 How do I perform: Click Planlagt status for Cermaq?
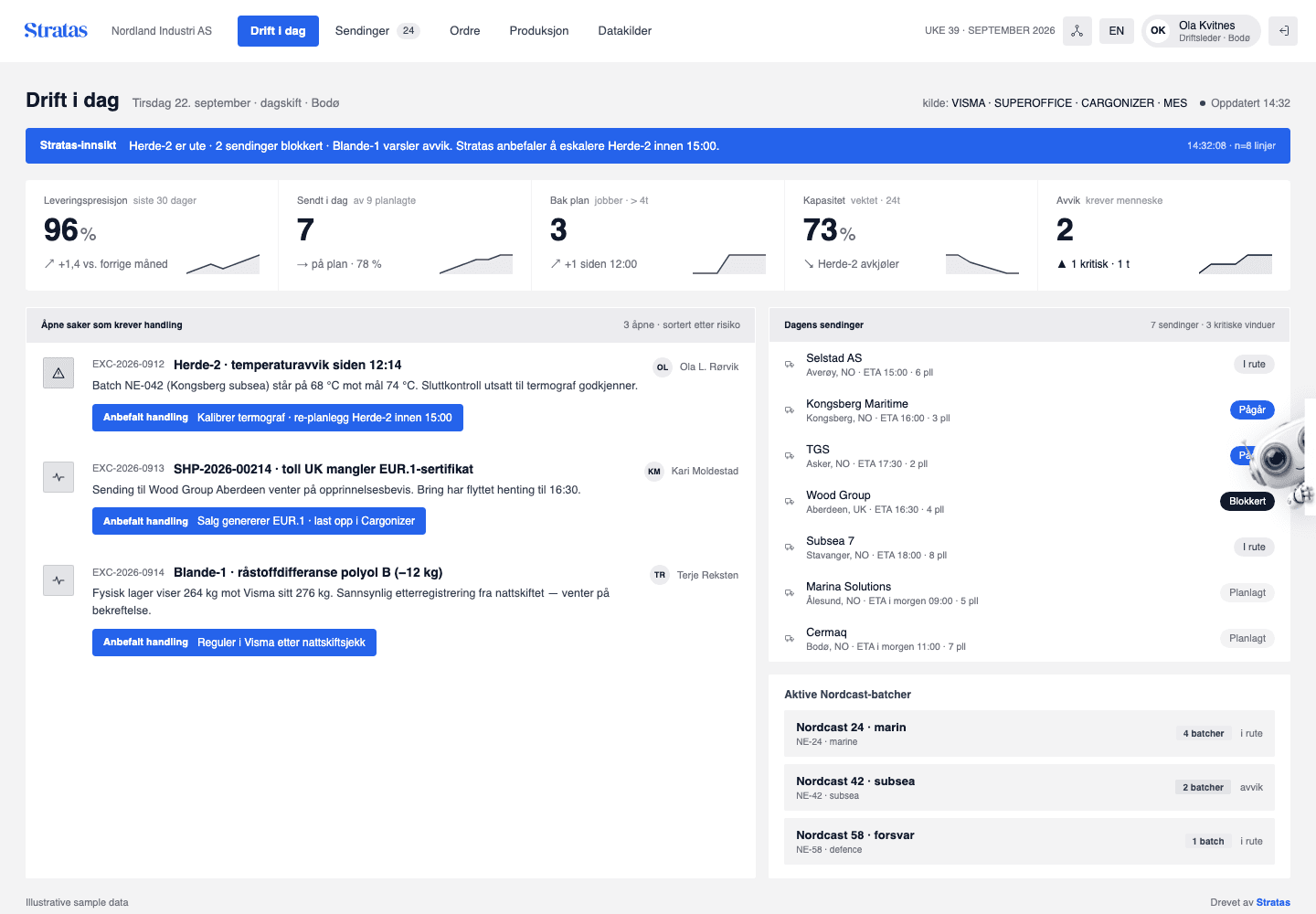[x=1247, y=638]
